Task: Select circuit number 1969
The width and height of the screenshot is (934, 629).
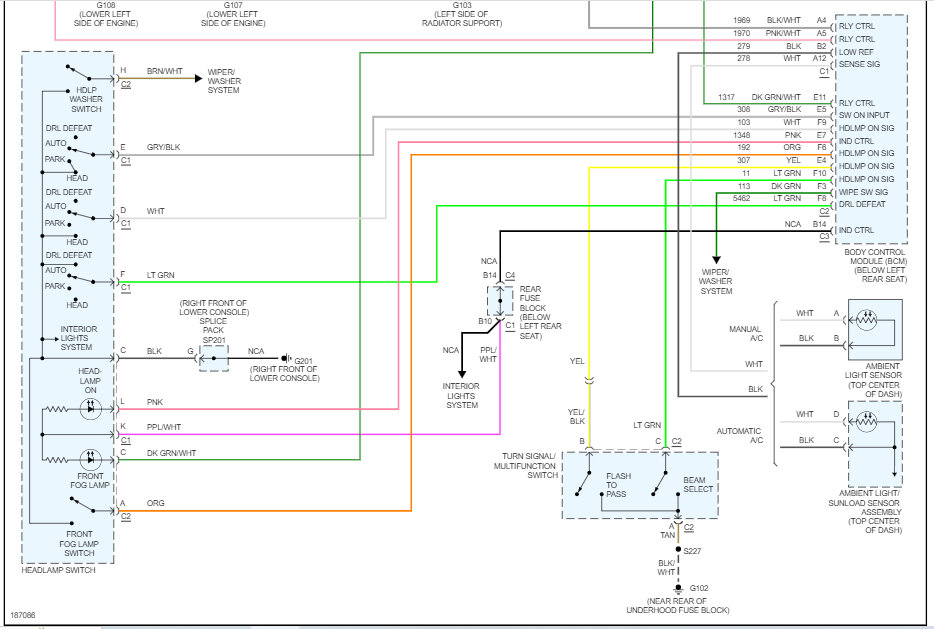Action: click(x=742, y=20)
